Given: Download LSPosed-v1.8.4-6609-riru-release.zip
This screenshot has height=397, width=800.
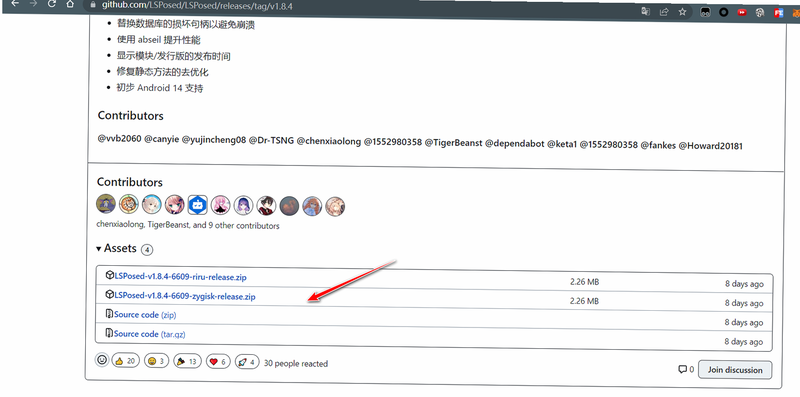Looking at the screenshot, I should click(180, 277).
